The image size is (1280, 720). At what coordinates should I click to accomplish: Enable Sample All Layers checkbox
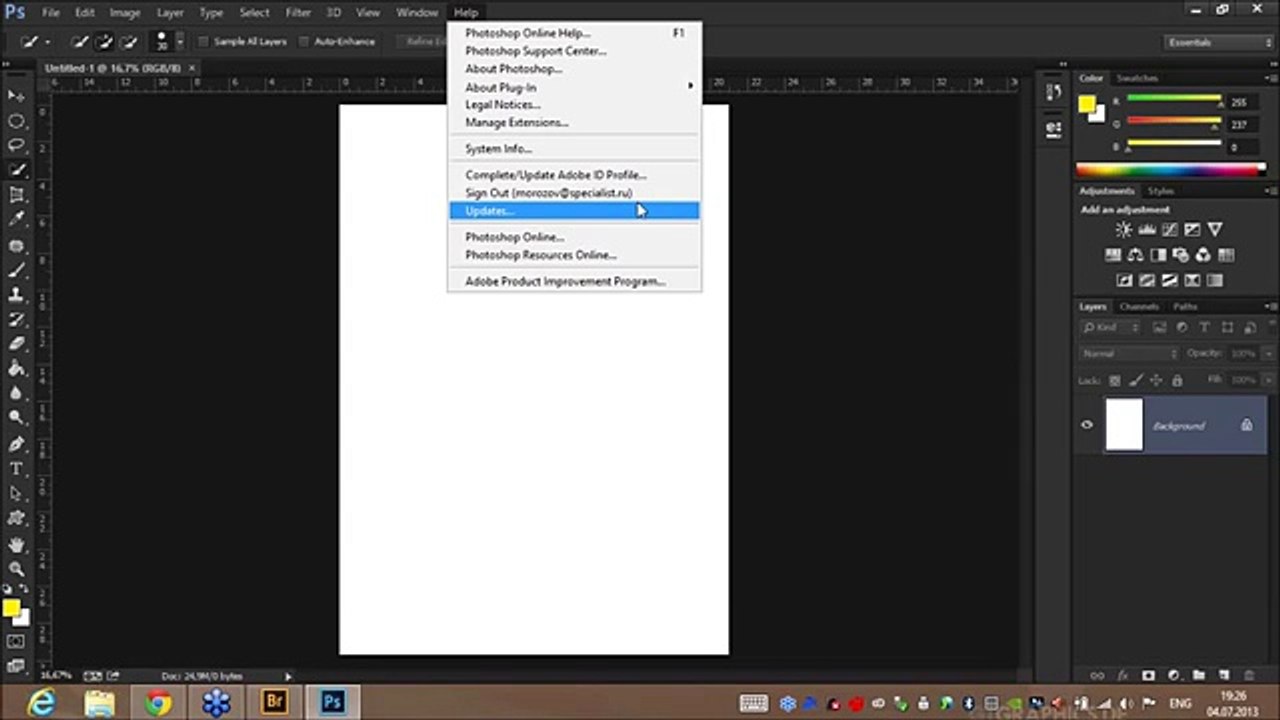pos(203,42)
